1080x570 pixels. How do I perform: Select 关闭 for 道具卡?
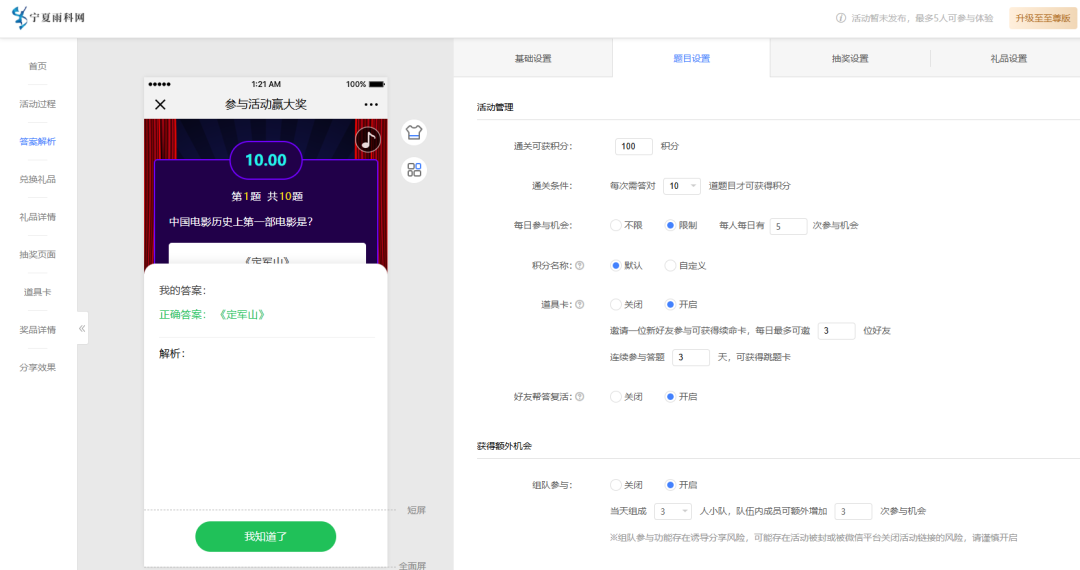[x=626, y=304]
